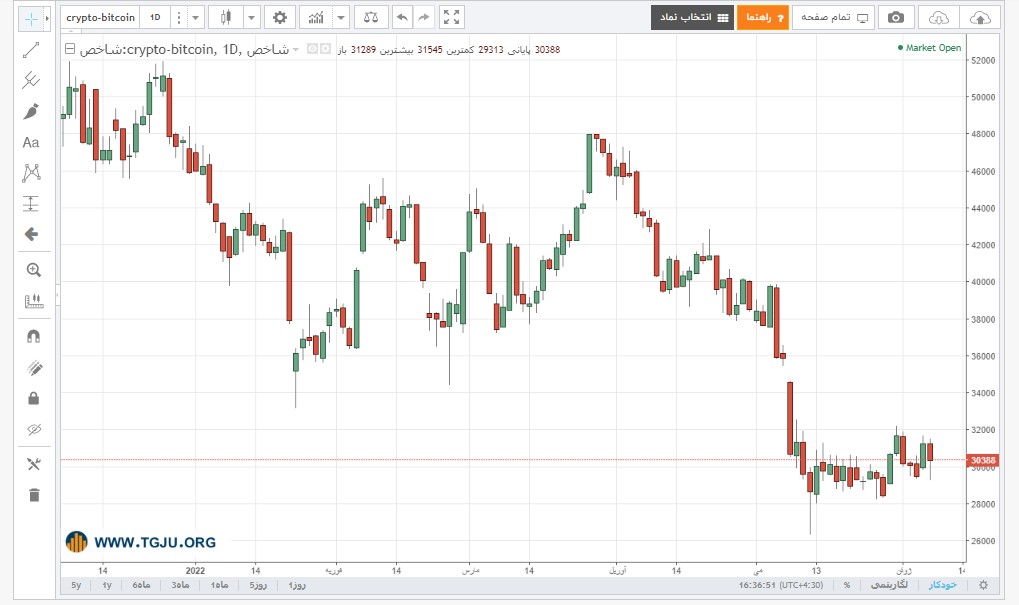Select the Aa text annotation tool
Viewport: 1019px width, 605px height.
pos(31,142)
